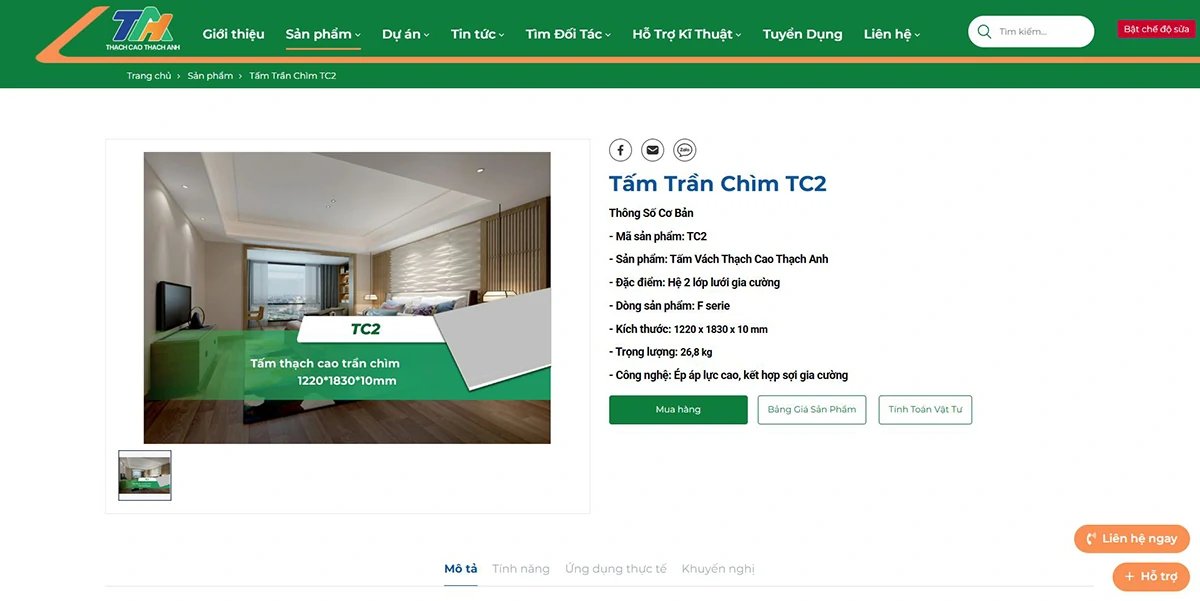The width and height of the screenshot is (1200, 601).
Task: Expand the Dự án dropdown menu
Action: 405,34
